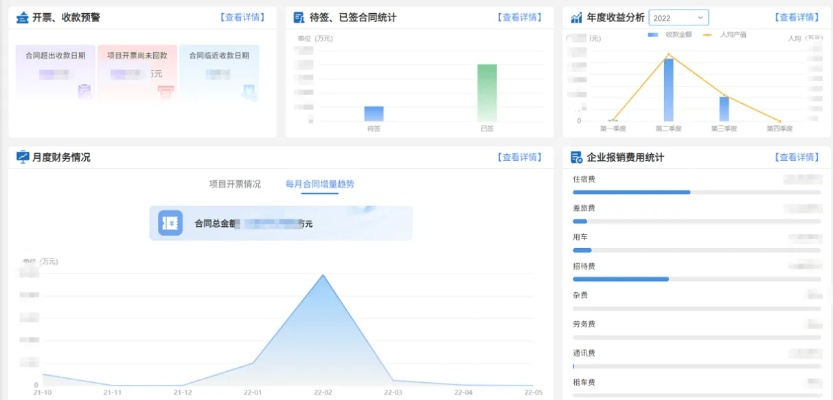Viewport: 833px width, 400px height.
Task: Click the 年度收益分析 chart icon
Action: pos(576,17)
